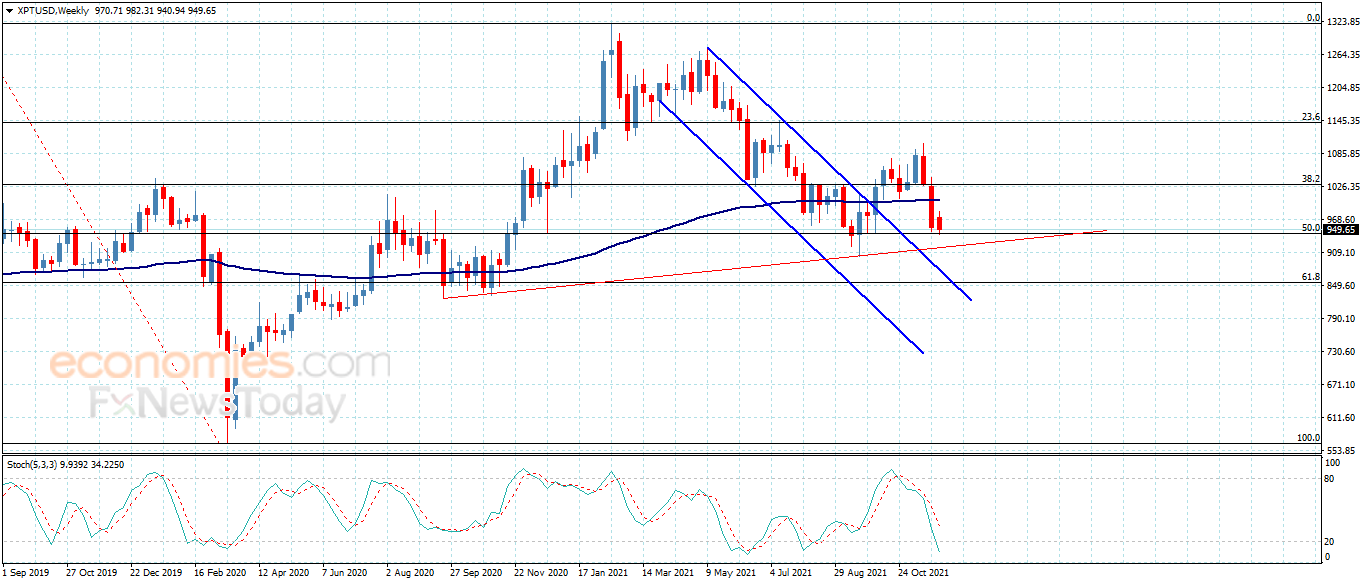Click the 909.10 price axis label
Viewport: 1362px width, 584px height.
point(1340,252)
